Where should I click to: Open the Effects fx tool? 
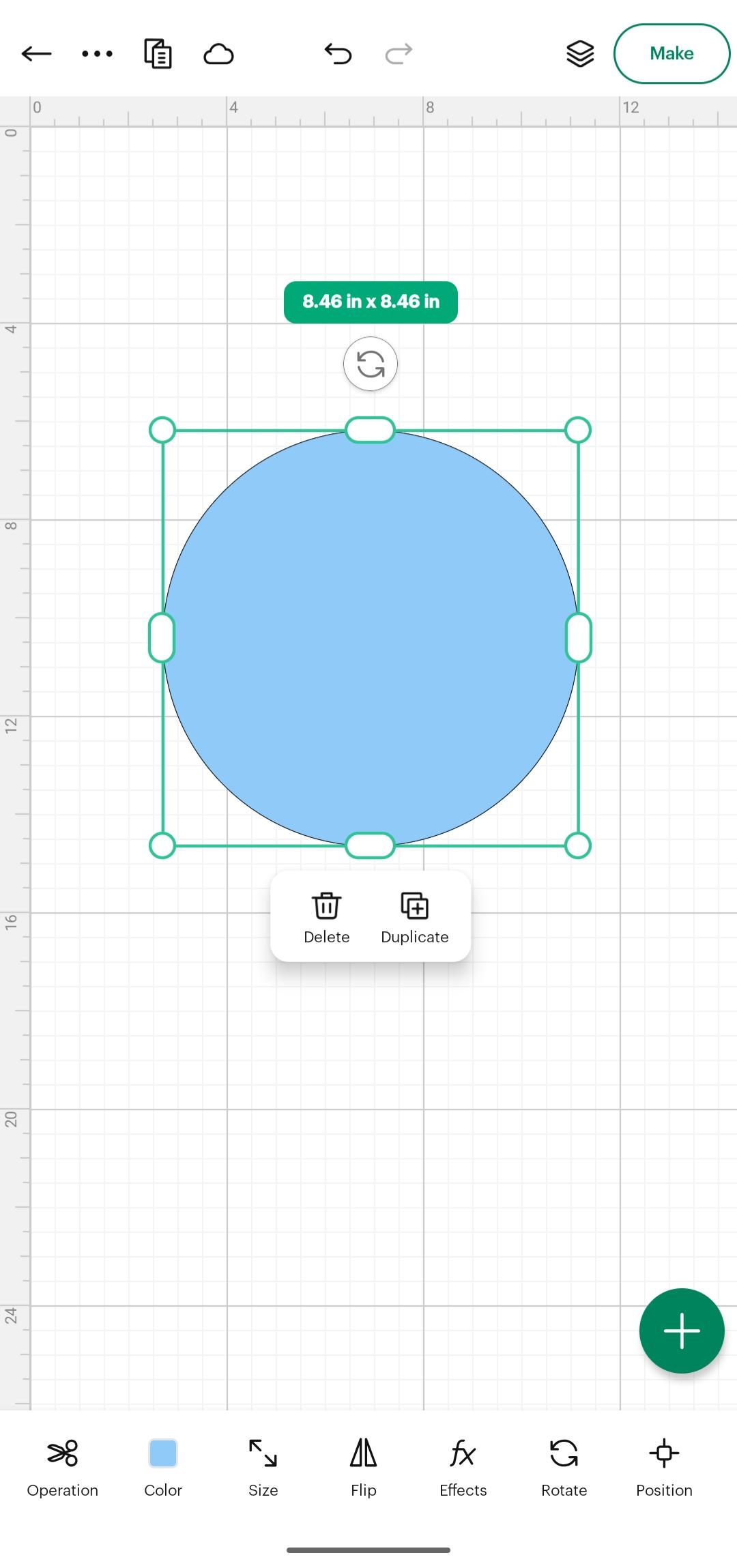463,1468
